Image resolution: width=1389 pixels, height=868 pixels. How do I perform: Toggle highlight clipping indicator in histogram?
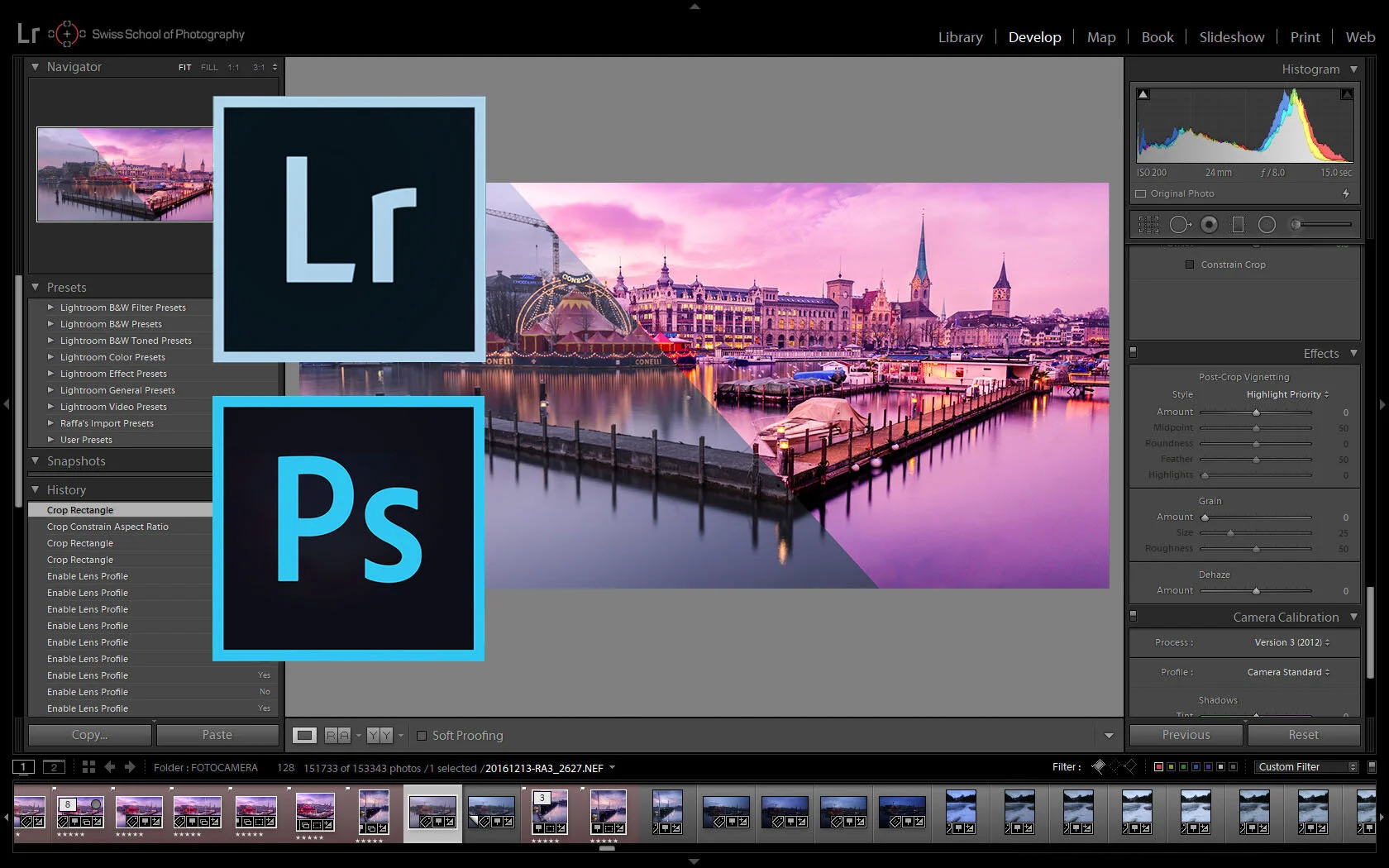coord(1347,94)
